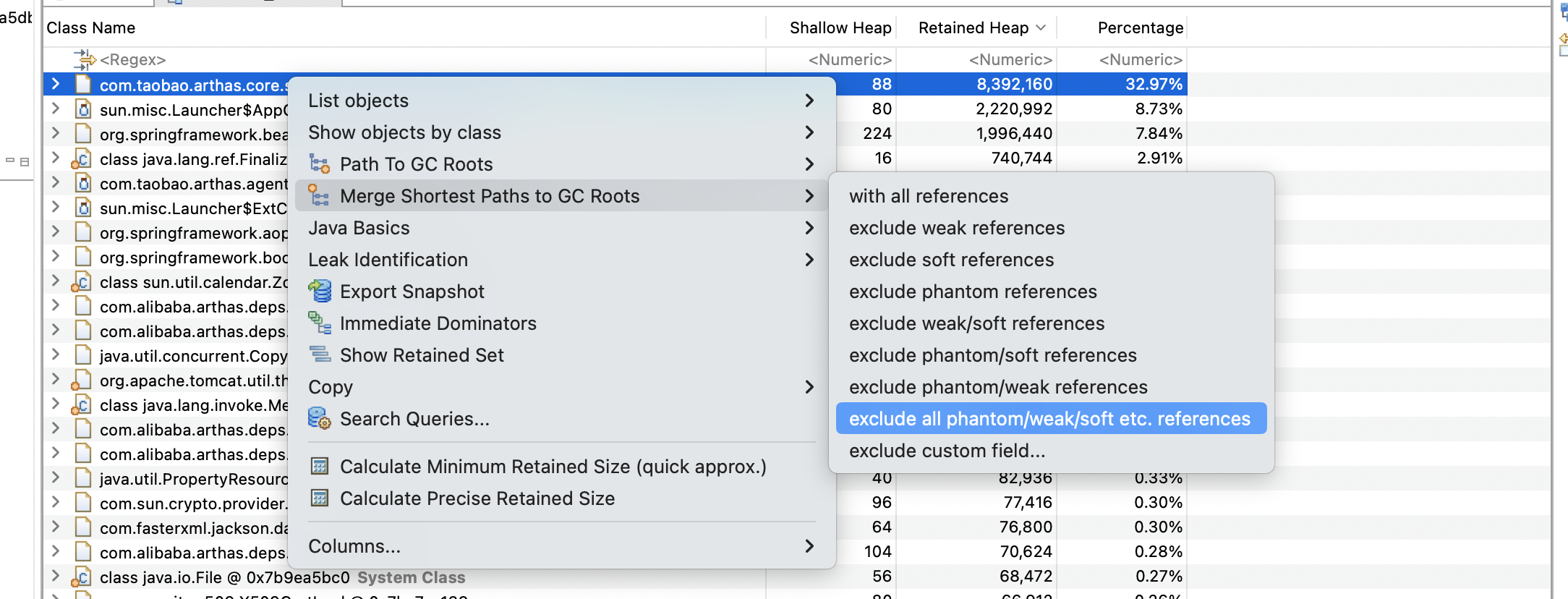Click the Retained Heap Numeric filter field
The height and width of the screenshot is (599, 1568).
coord(977,59)
